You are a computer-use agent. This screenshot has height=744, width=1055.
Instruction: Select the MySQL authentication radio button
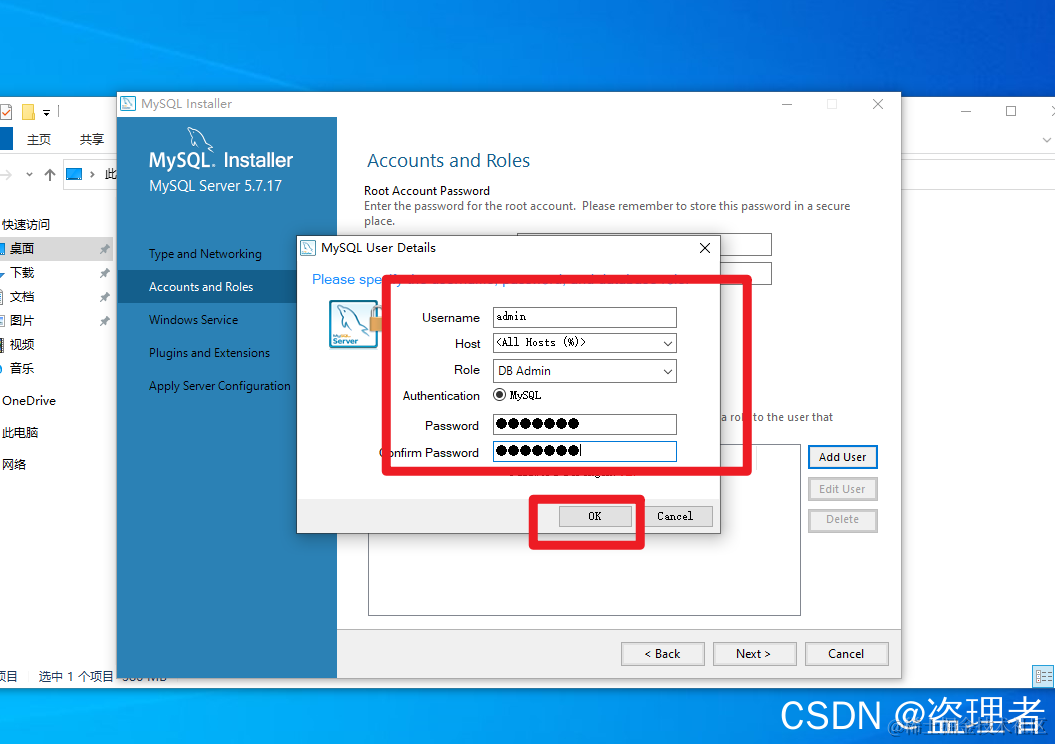click(x=499, y=395)
